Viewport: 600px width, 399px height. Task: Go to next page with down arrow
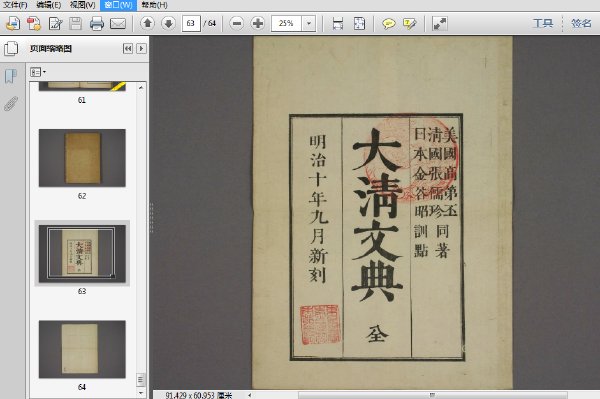click(168, 23)
